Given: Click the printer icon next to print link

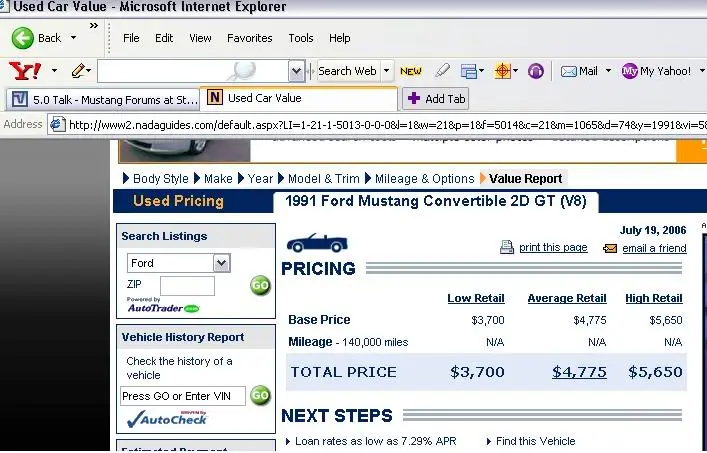Looking at the screenshot, I should [507, 247].
